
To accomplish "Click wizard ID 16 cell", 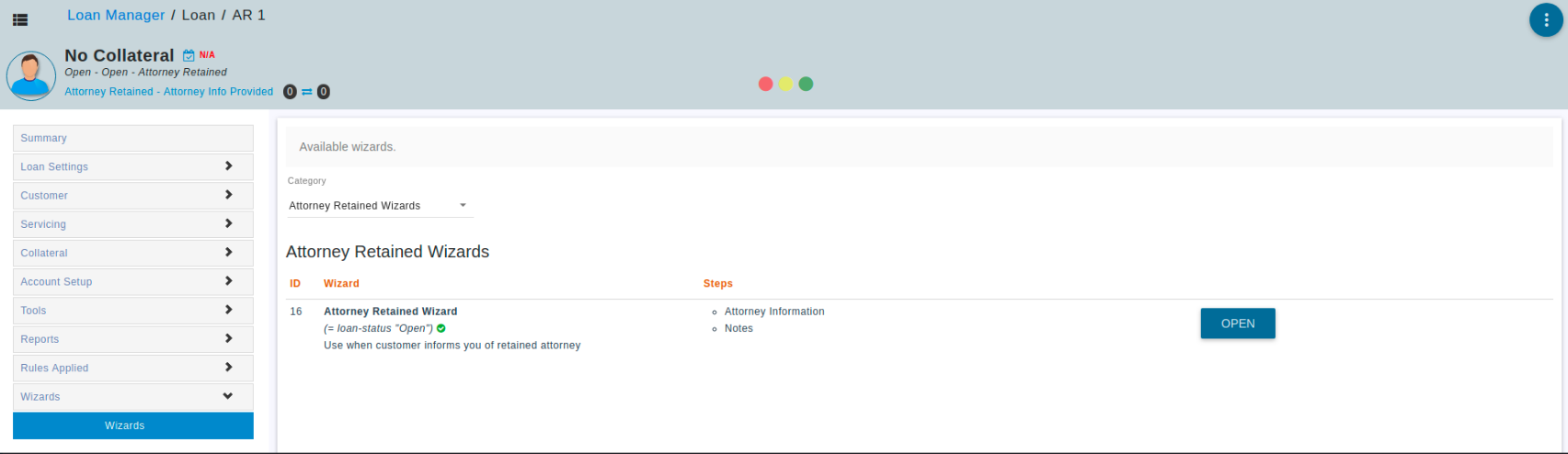I will pyautogui.click(x=296, y=312).
